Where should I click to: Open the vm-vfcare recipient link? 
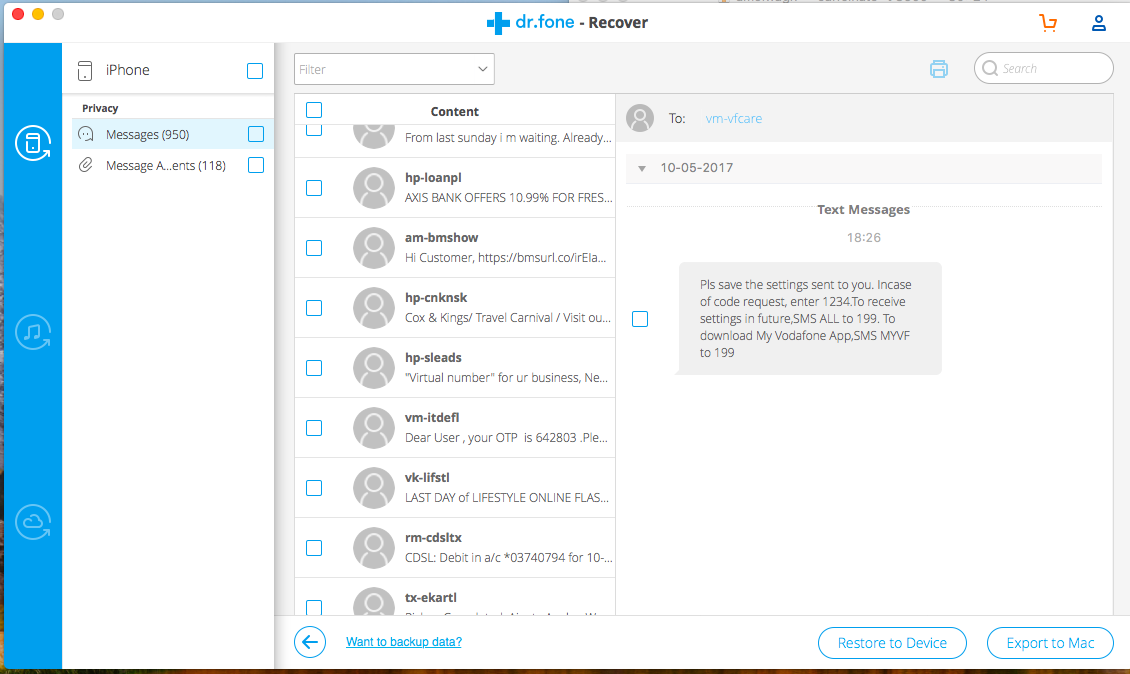point(734,119)
